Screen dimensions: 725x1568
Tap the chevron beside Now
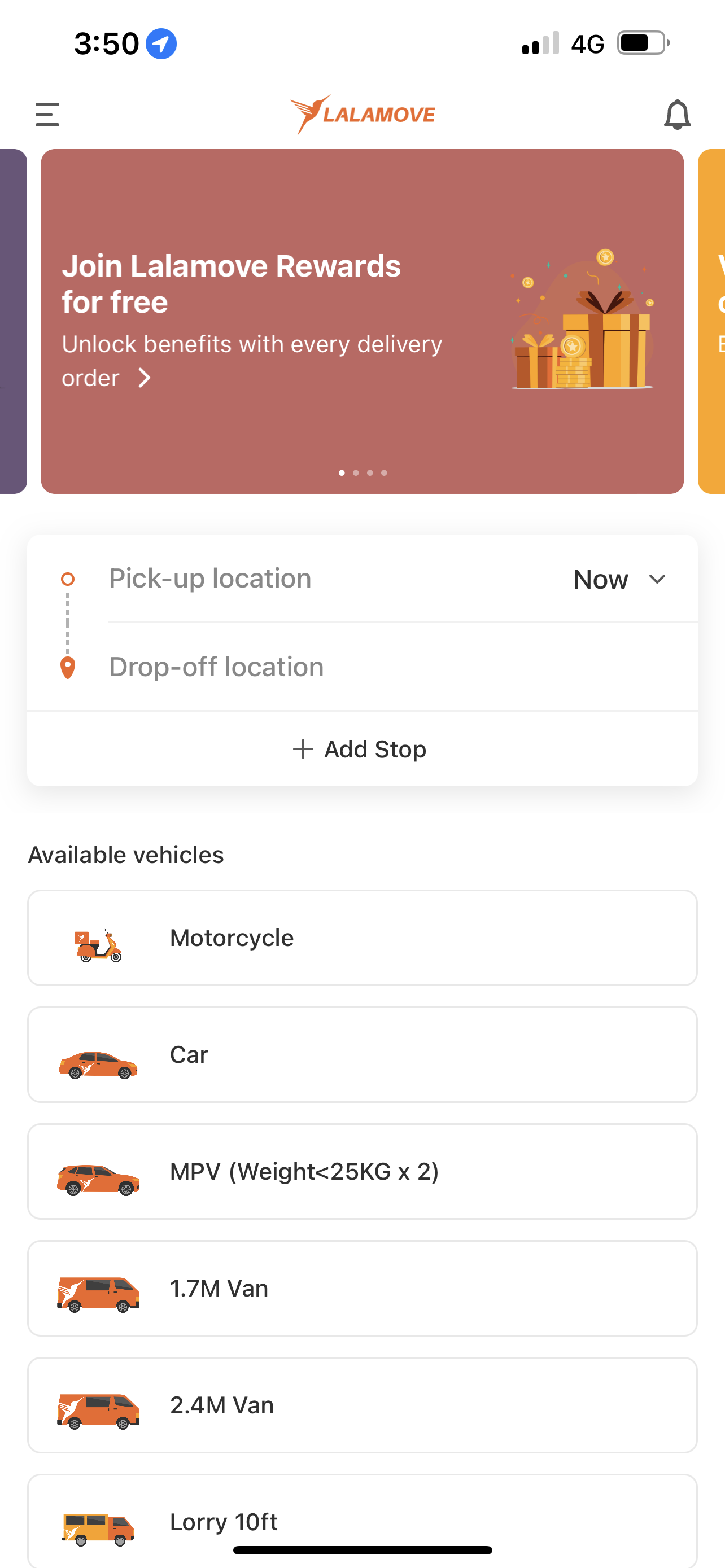tap(657, 579)
